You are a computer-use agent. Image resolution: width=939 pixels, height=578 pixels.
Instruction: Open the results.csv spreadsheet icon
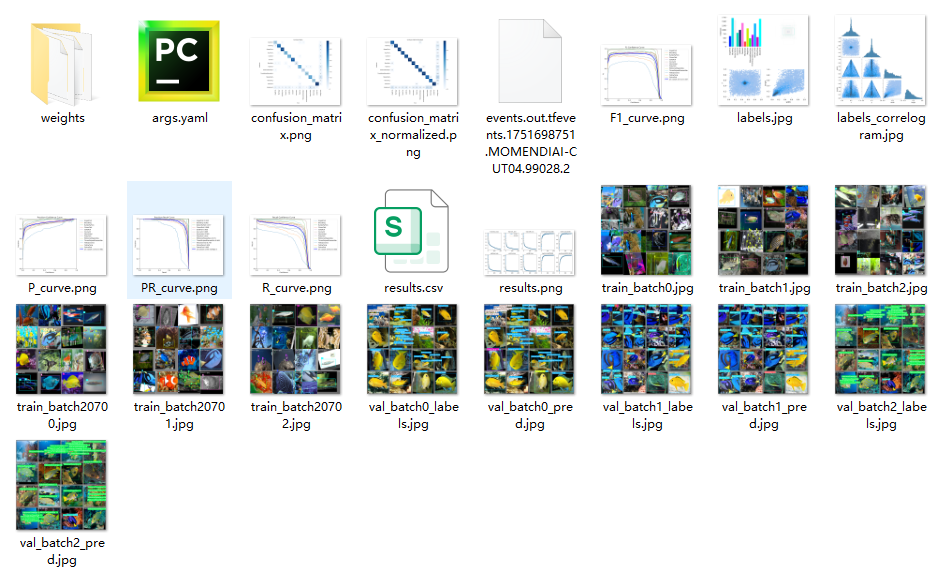pyautogui.click(x=411, y=231)
